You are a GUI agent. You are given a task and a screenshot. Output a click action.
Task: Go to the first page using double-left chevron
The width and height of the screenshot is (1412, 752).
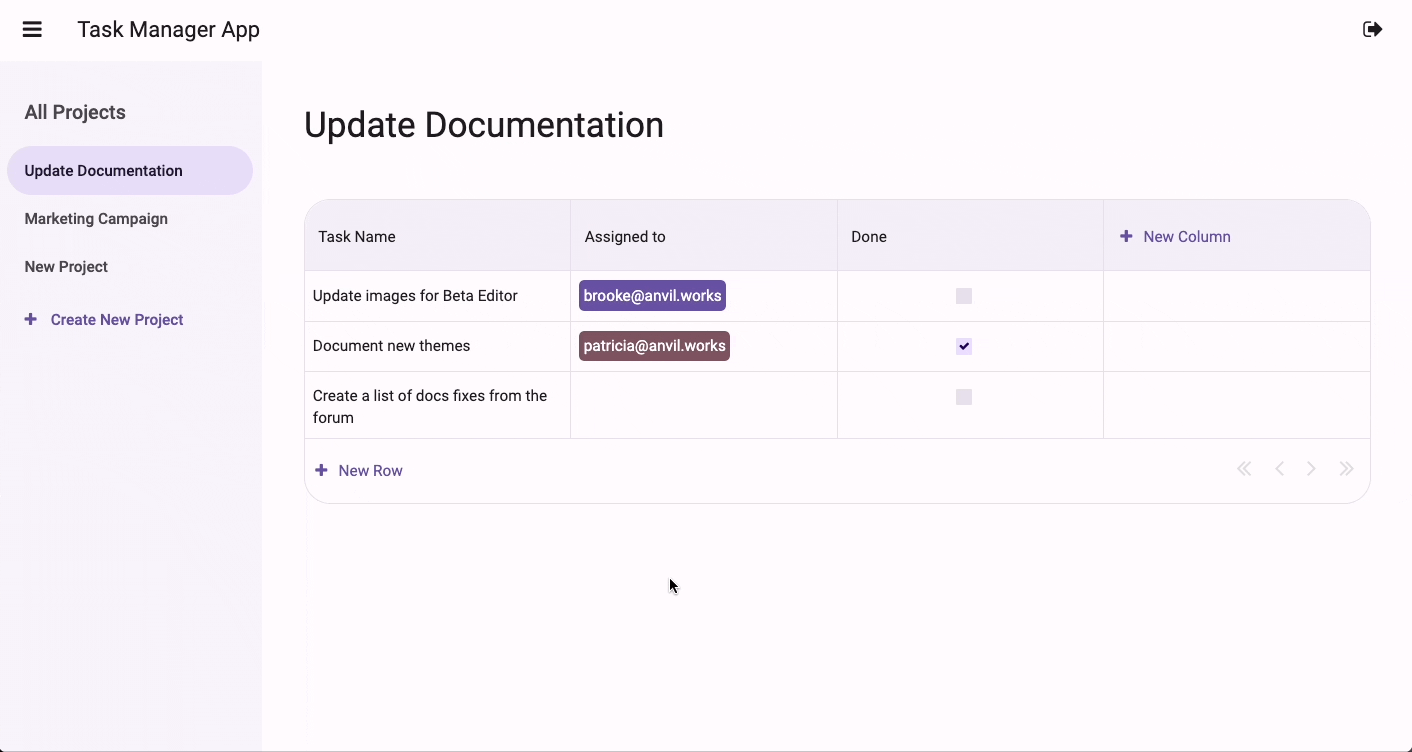(x=1244, y=468)
